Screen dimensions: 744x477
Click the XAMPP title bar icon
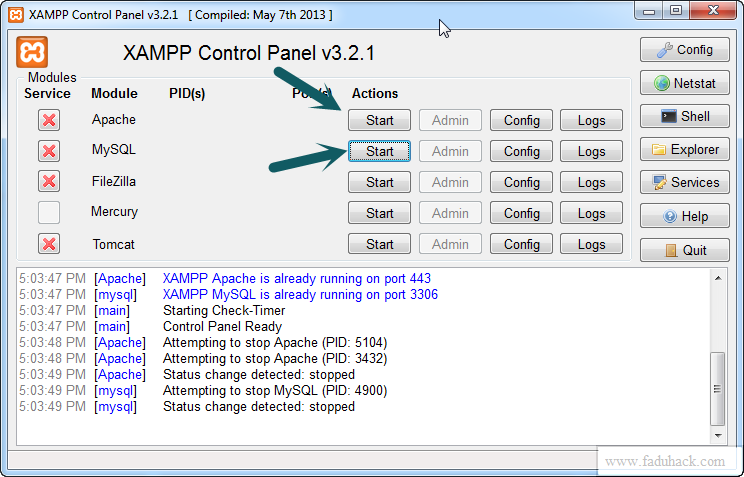[16, 14]
